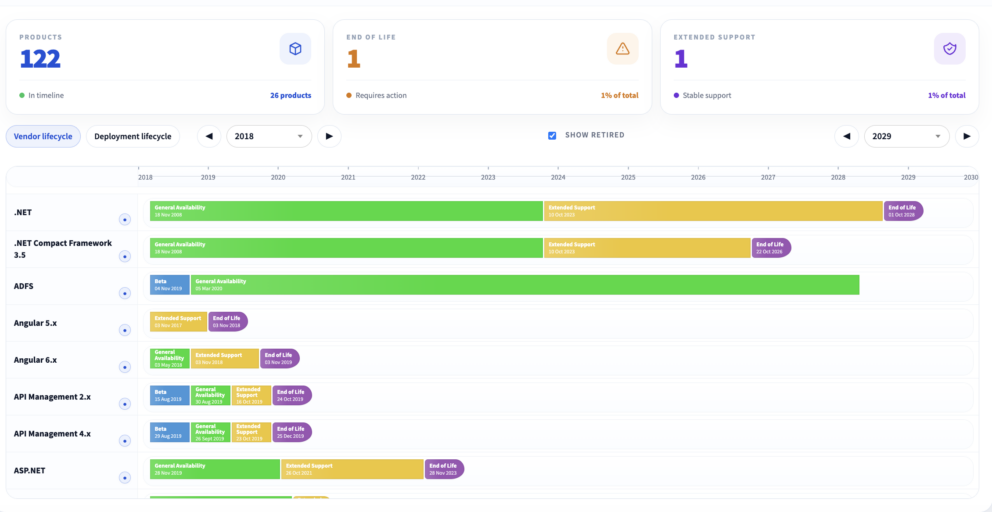Click purple 1% of total in Extended Support card
This screenshot has height=512, width=992.
(x=946, y=96)
